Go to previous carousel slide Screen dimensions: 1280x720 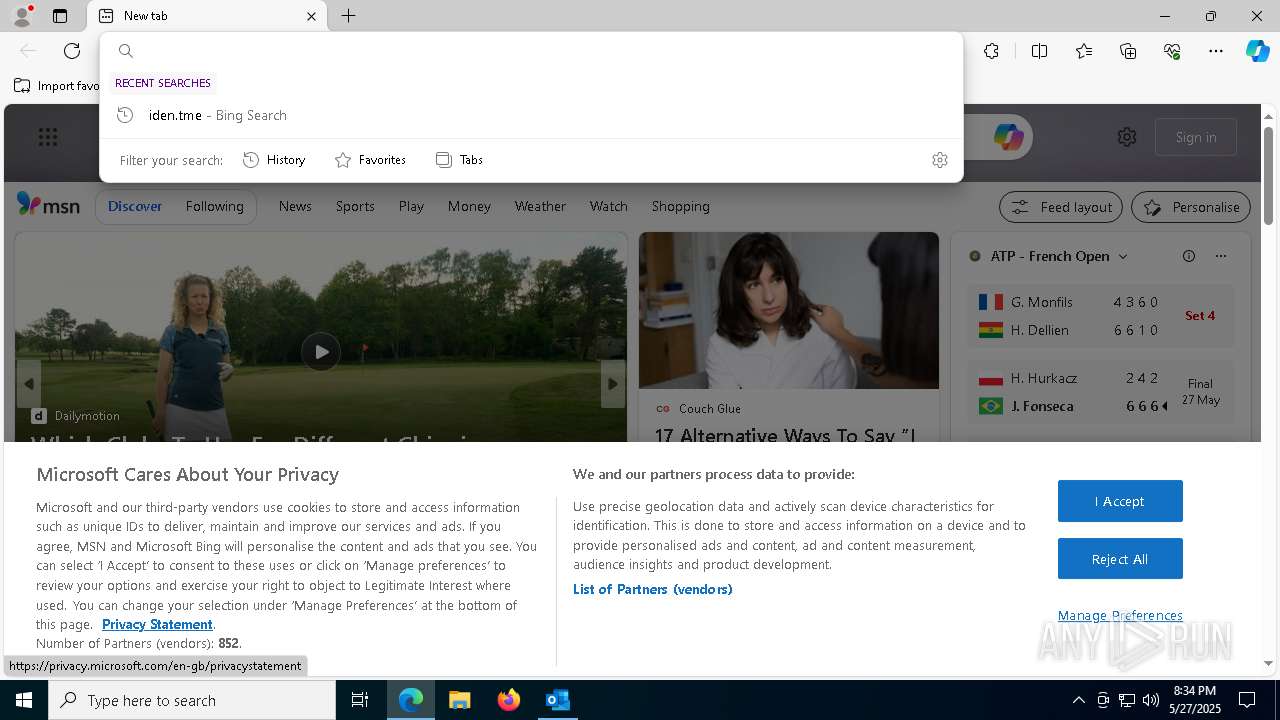point(28,384)
